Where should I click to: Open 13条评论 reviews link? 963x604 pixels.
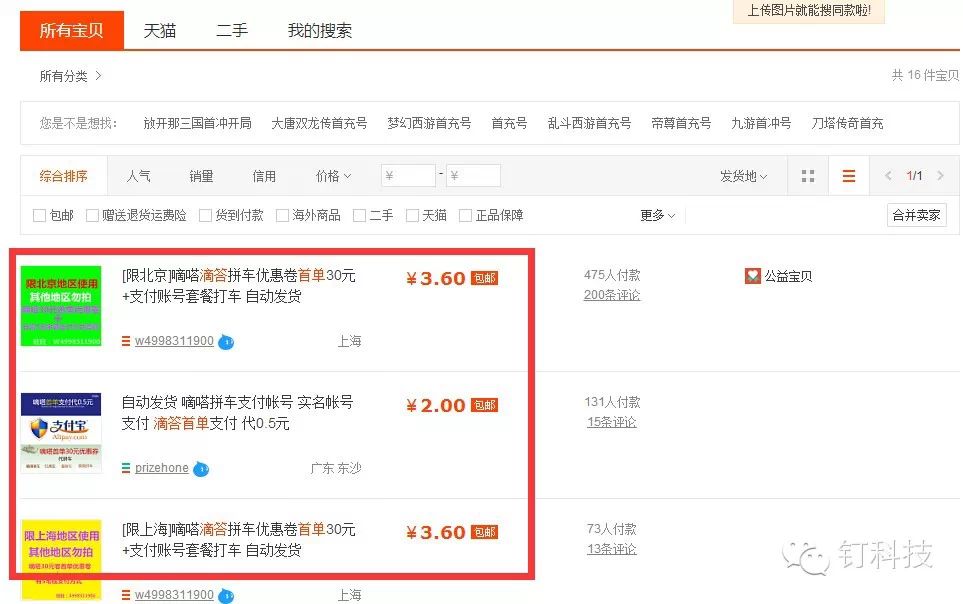[612, 549]
